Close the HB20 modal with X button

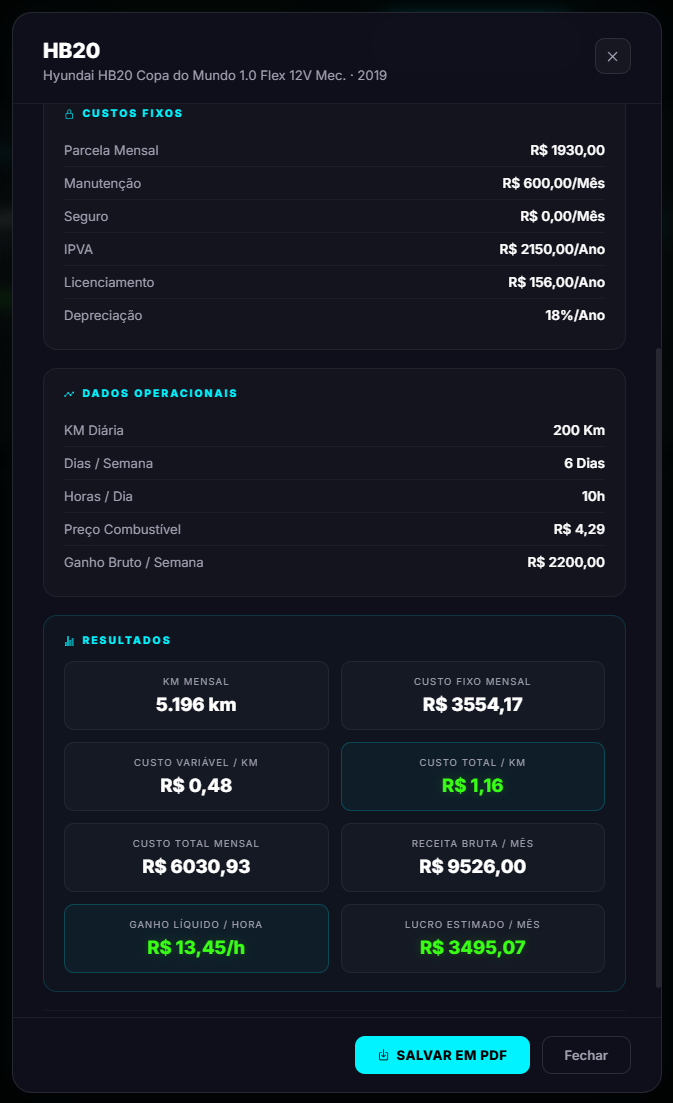612,56
